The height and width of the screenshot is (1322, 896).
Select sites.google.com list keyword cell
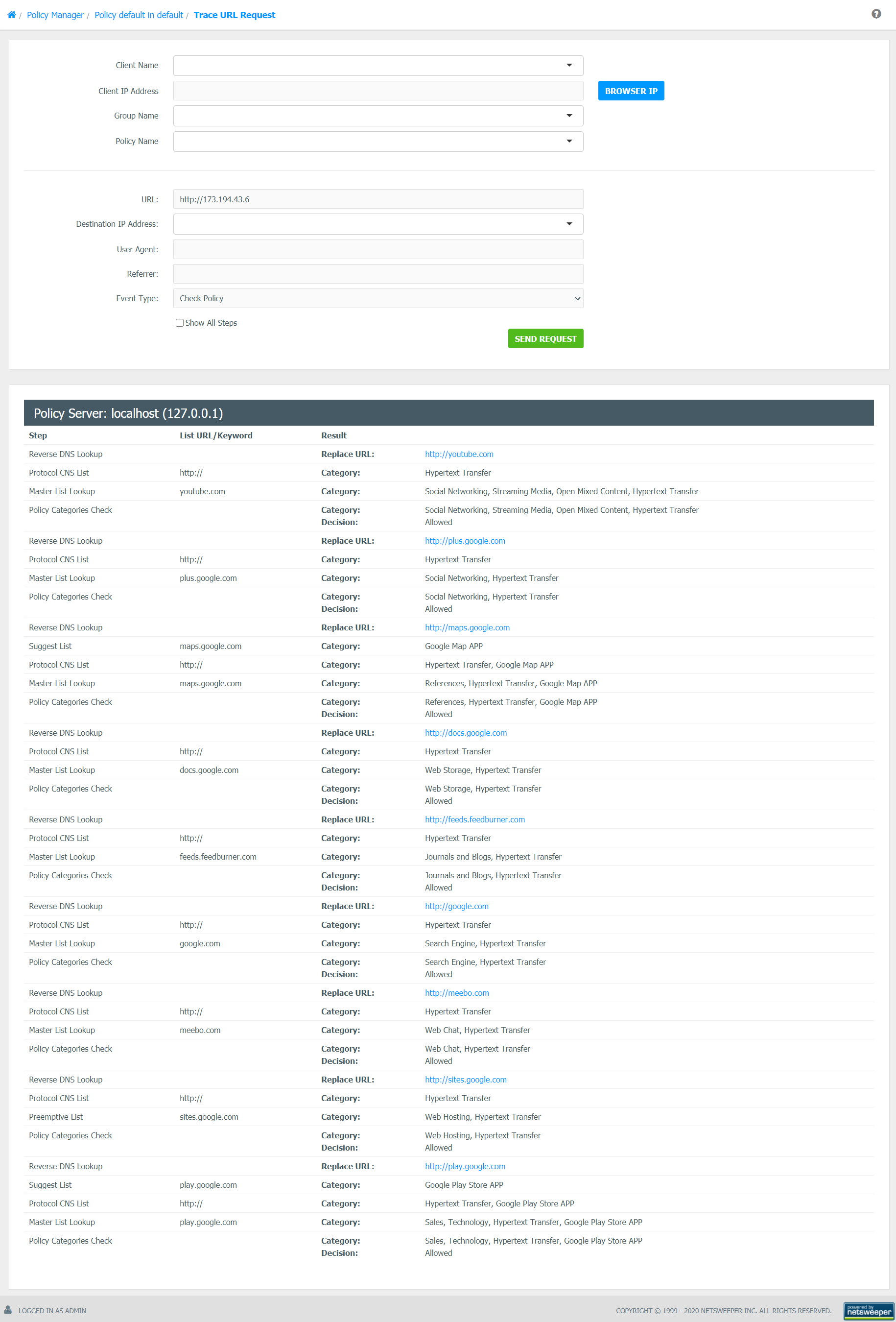pos(209,1117)
